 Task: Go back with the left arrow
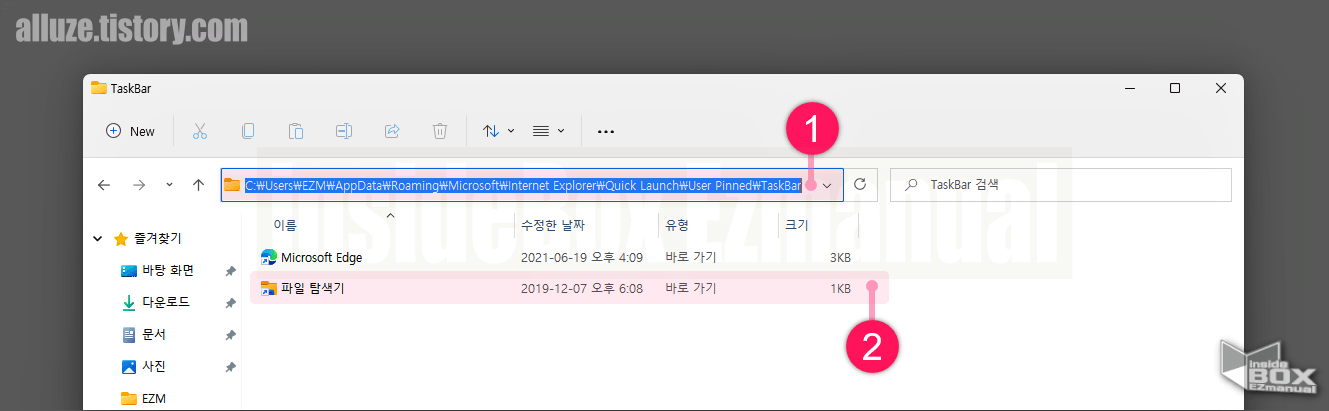[104, 185]
